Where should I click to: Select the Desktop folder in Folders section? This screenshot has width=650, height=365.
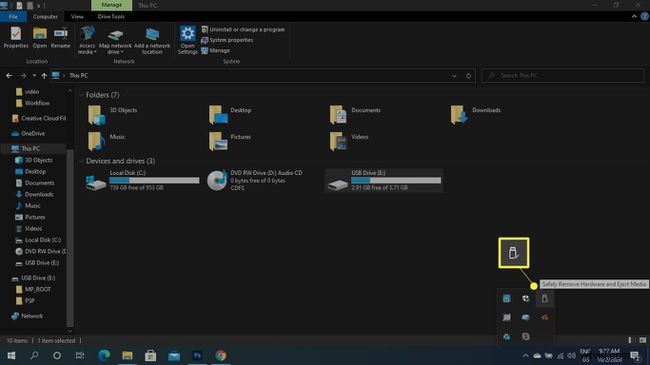tap(230, 114)
